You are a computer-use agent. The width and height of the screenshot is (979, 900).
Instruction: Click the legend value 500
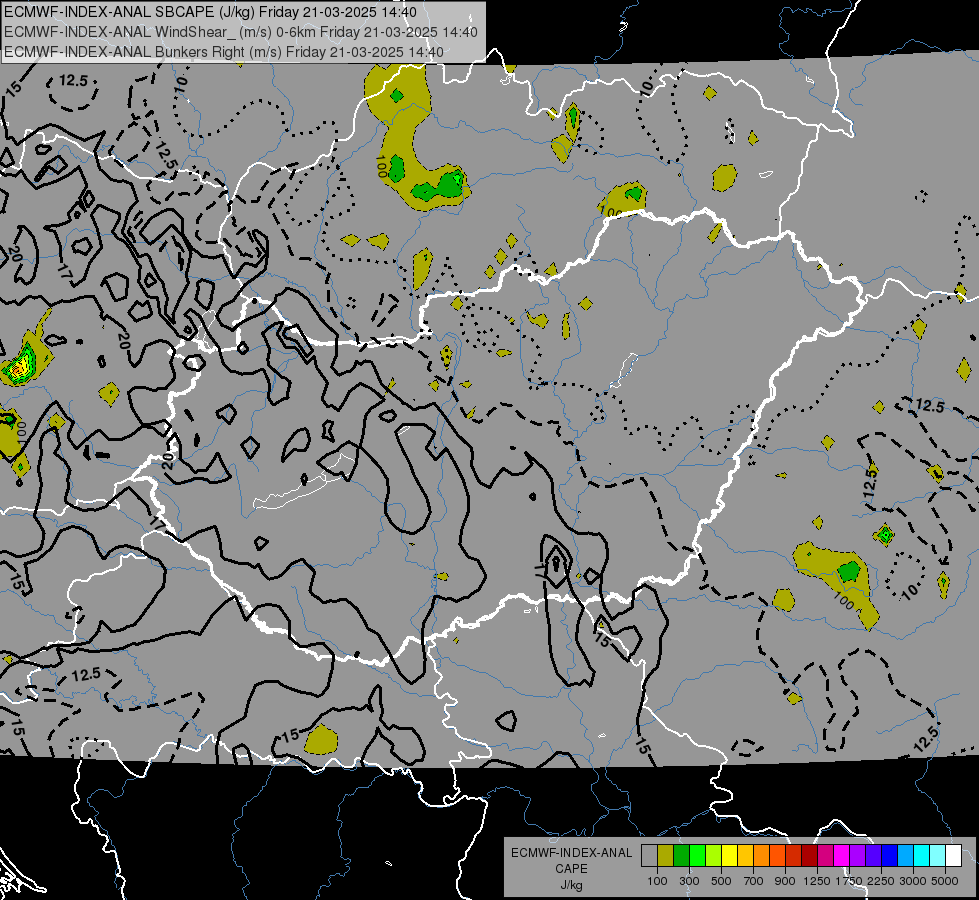[x=721, y=881]
